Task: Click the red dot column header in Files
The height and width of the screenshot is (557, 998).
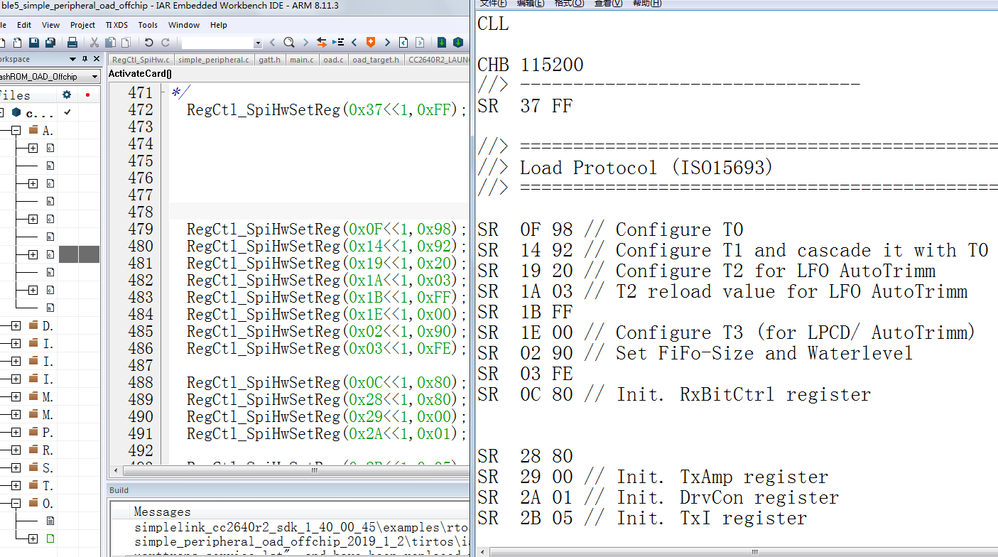Action: pos(87,95)
